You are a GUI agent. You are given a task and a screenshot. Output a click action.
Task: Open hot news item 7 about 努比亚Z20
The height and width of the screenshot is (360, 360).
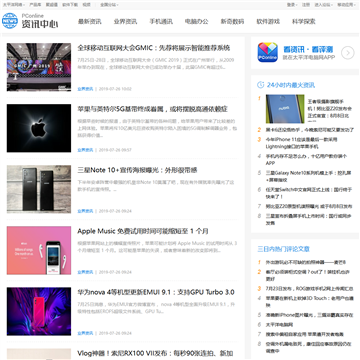309,206
